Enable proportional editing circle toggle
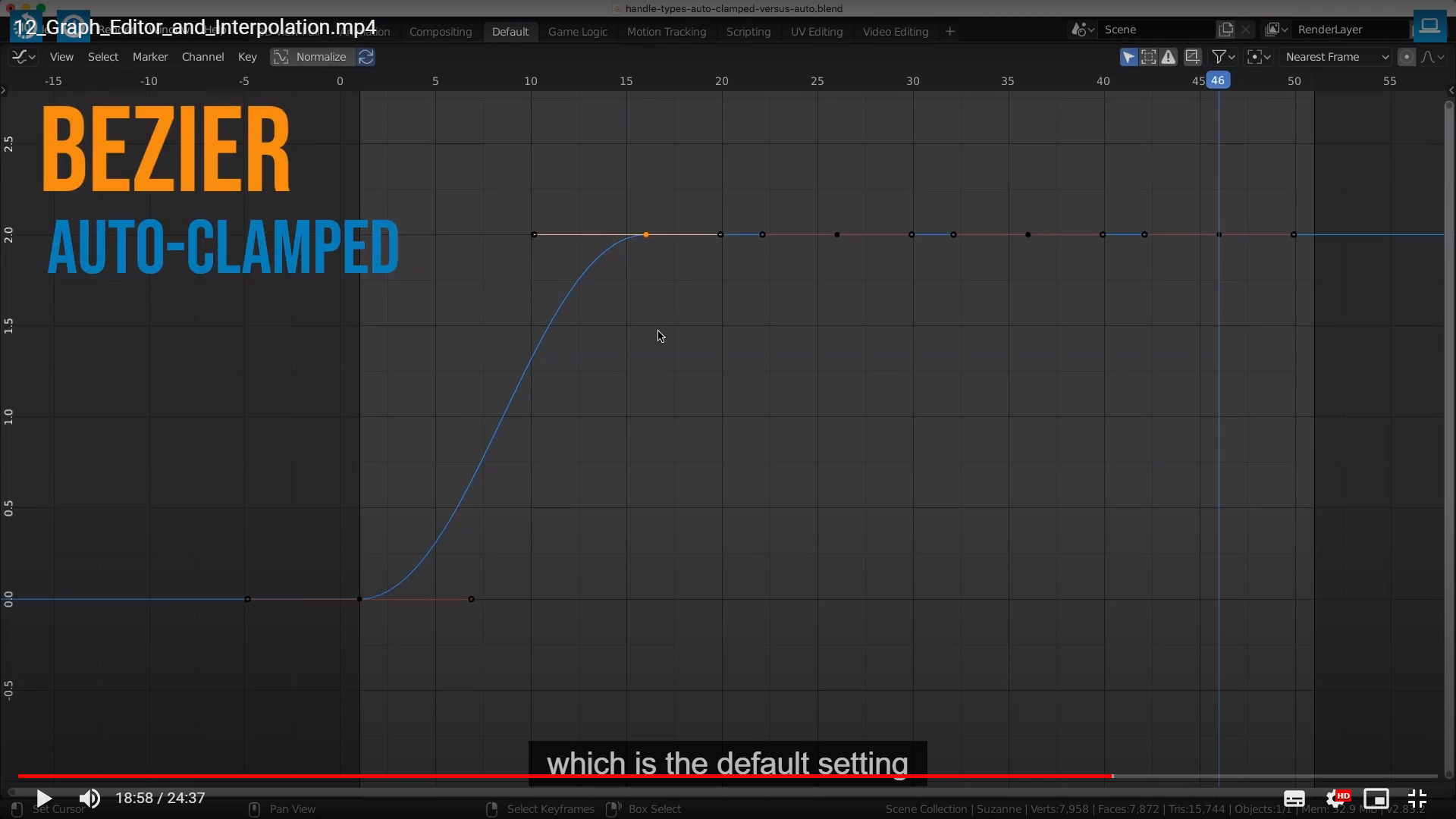1456x819 pixels. [1406, 57]
